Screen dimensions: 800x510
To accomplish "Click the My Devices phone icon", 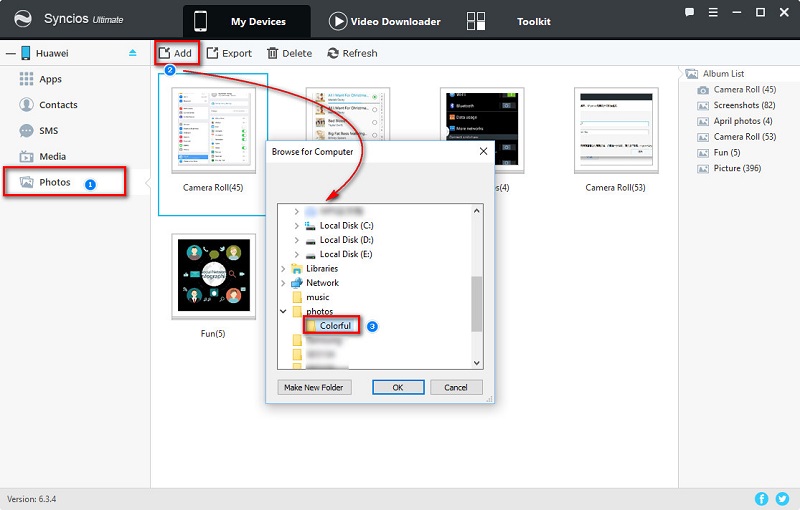I will [x=201, y=21].
